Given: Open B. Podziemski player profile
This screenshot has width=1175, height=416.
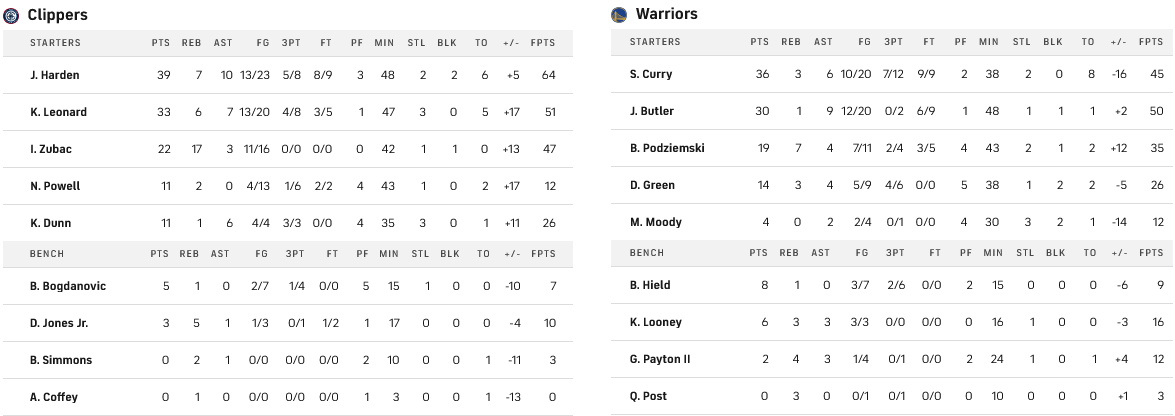Looking at the screenshot, I should pyautogui.click(x=667, y=148).
